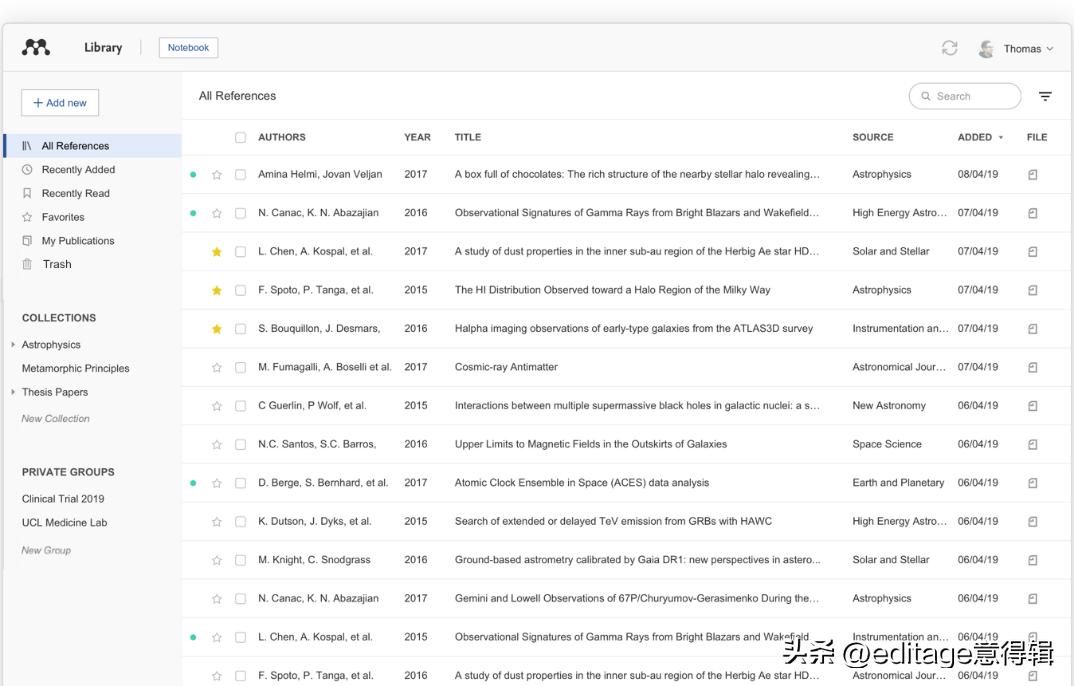
Task: Sort by the AUTHORS column header
Action: [x=282, y=138]
